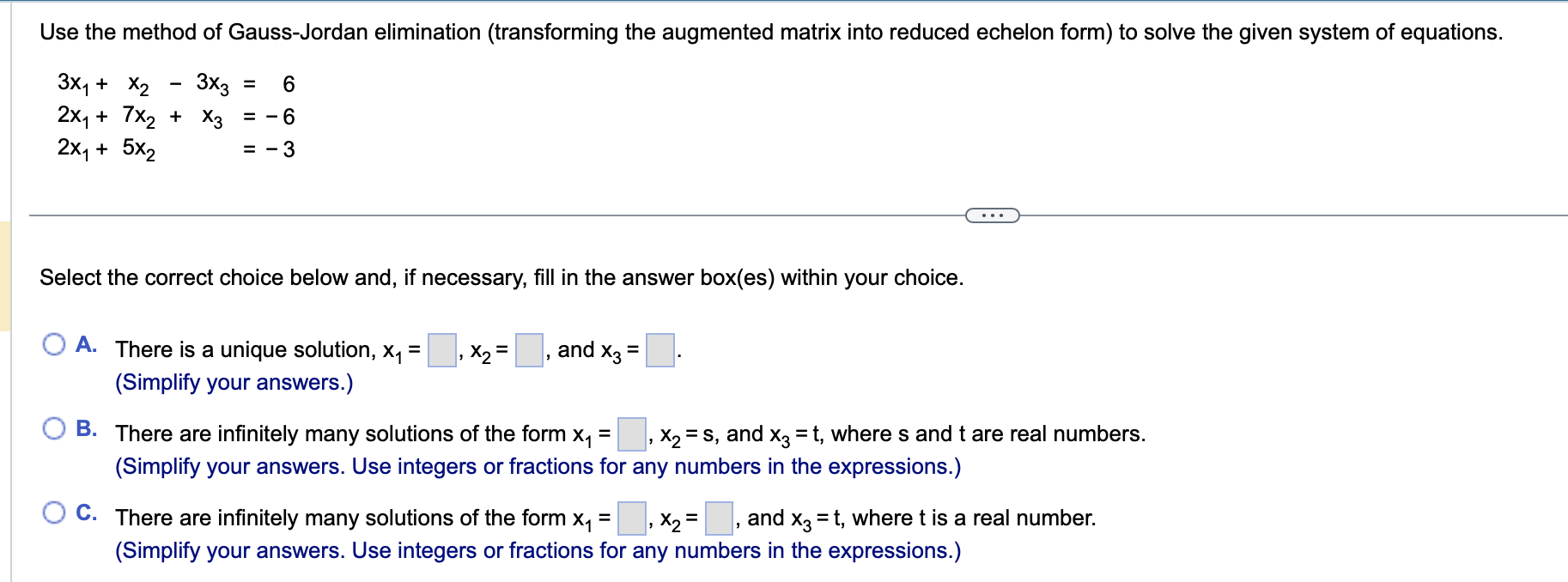Click the Simplify your answers note under A
Screen dimensions: 1568x582
point(236,381)
